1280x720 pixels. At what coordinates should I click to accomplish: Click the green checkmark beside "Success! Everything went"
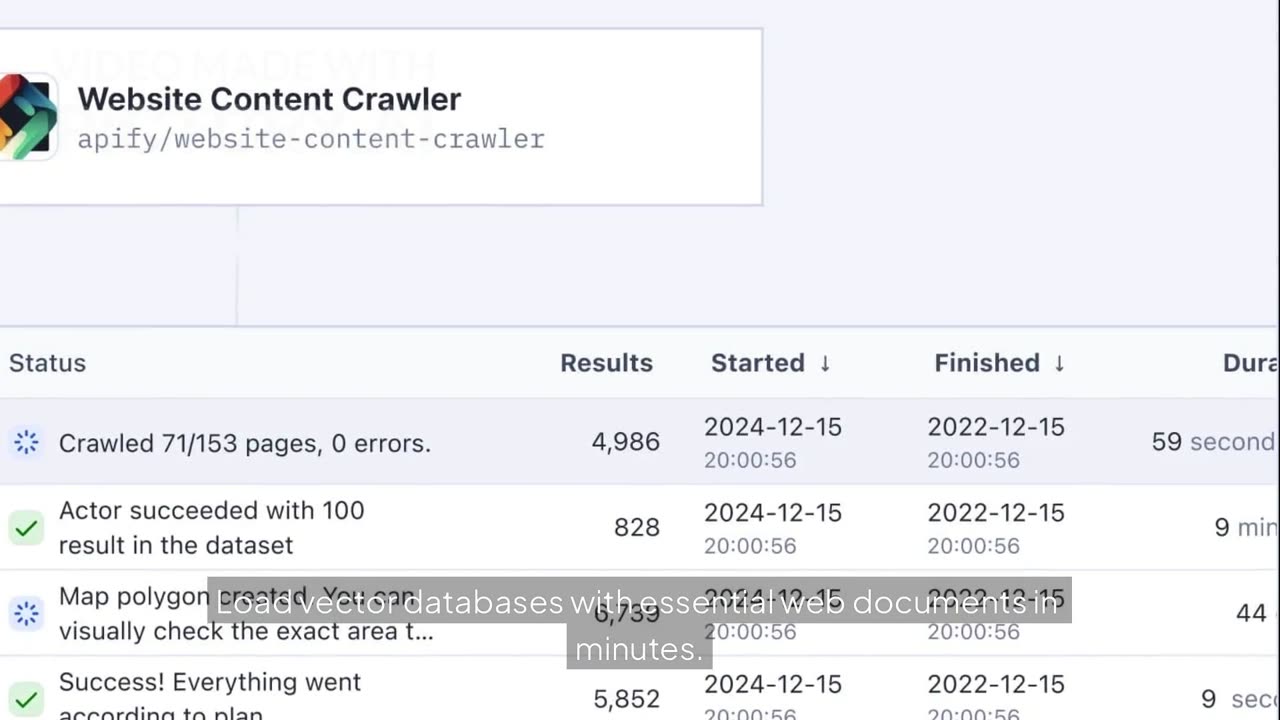point(26,698)
